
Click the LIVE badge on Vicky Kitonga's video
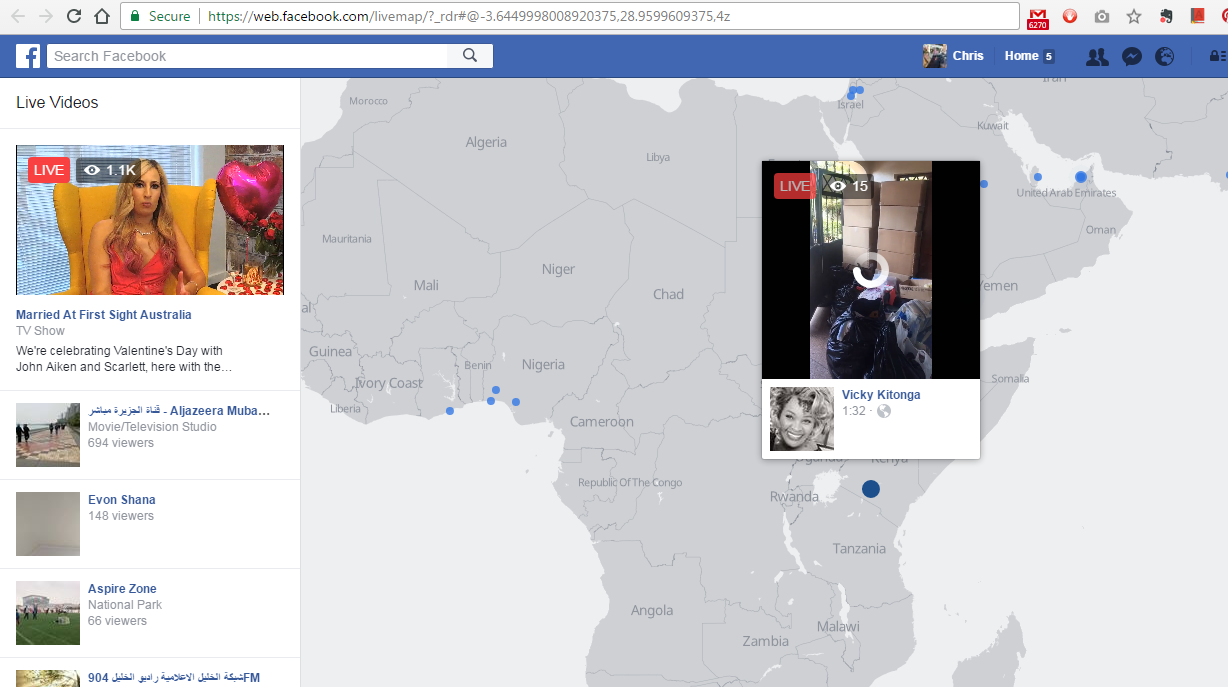coord(794,186)
